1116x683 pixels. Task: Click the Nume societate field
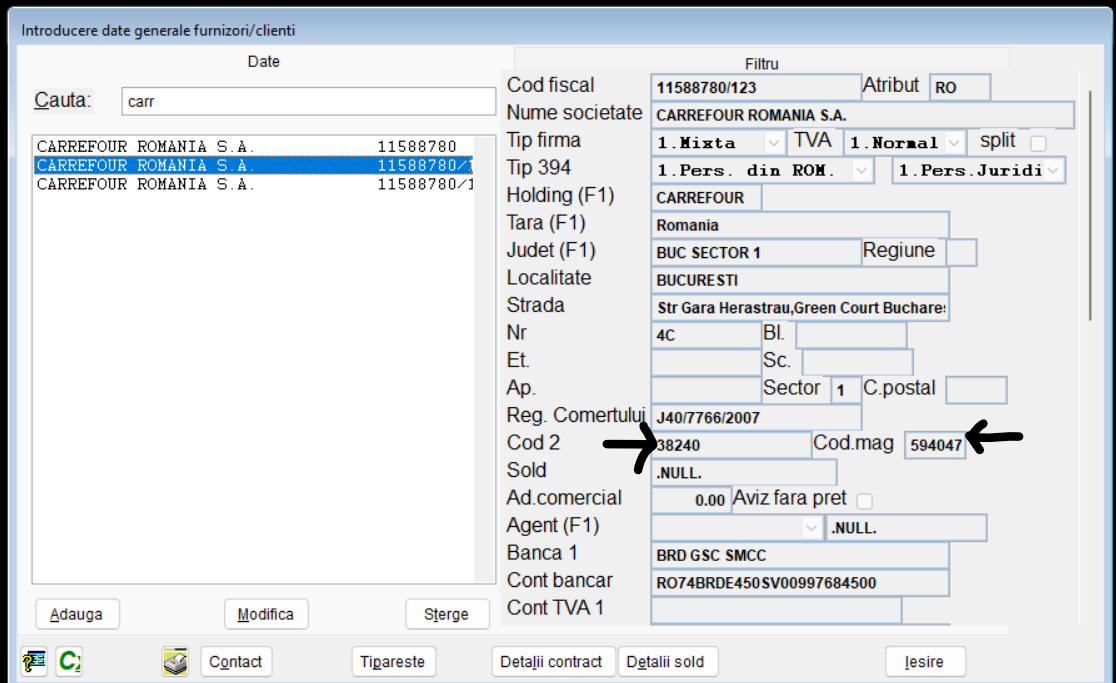pos(862,115)
